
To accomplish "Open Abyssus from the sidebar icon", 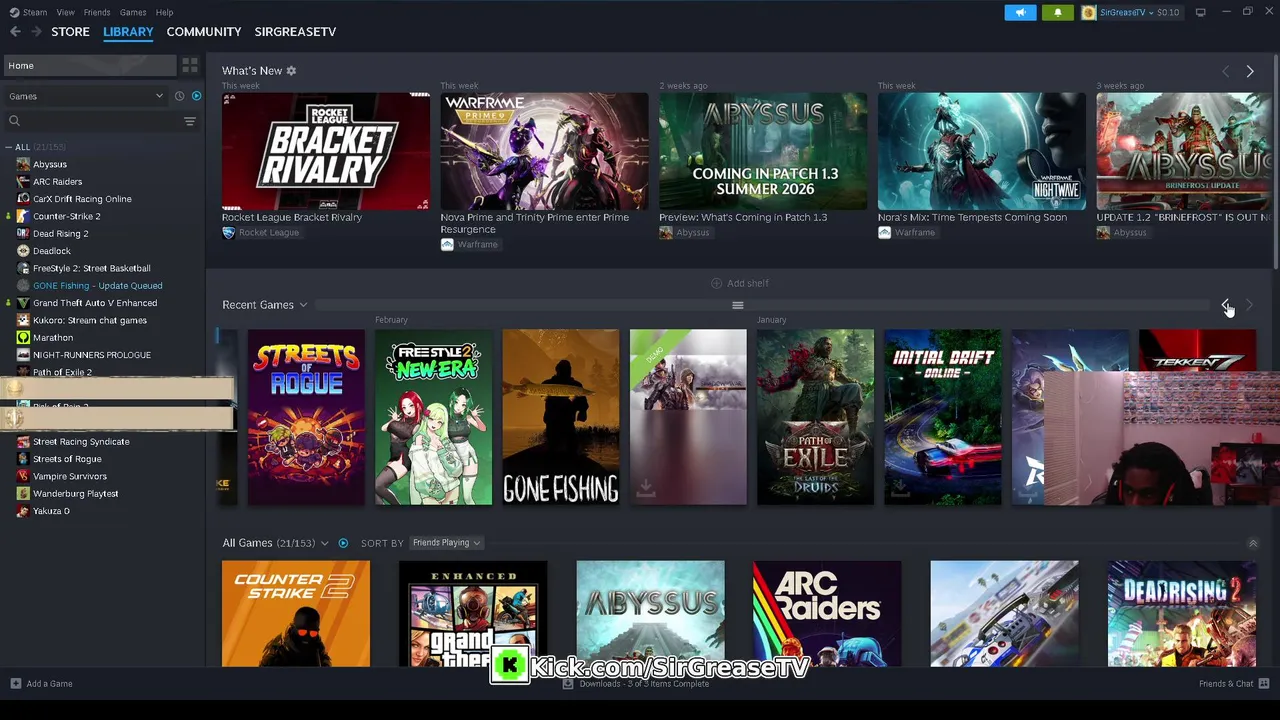I will 23,164.
